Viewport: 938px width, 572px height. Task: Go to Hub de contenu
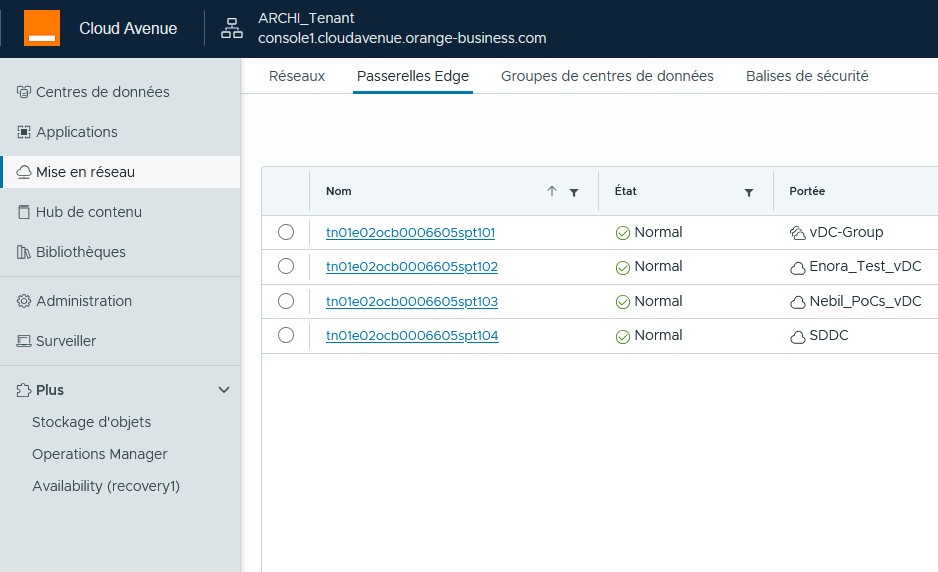coord(88,212)
